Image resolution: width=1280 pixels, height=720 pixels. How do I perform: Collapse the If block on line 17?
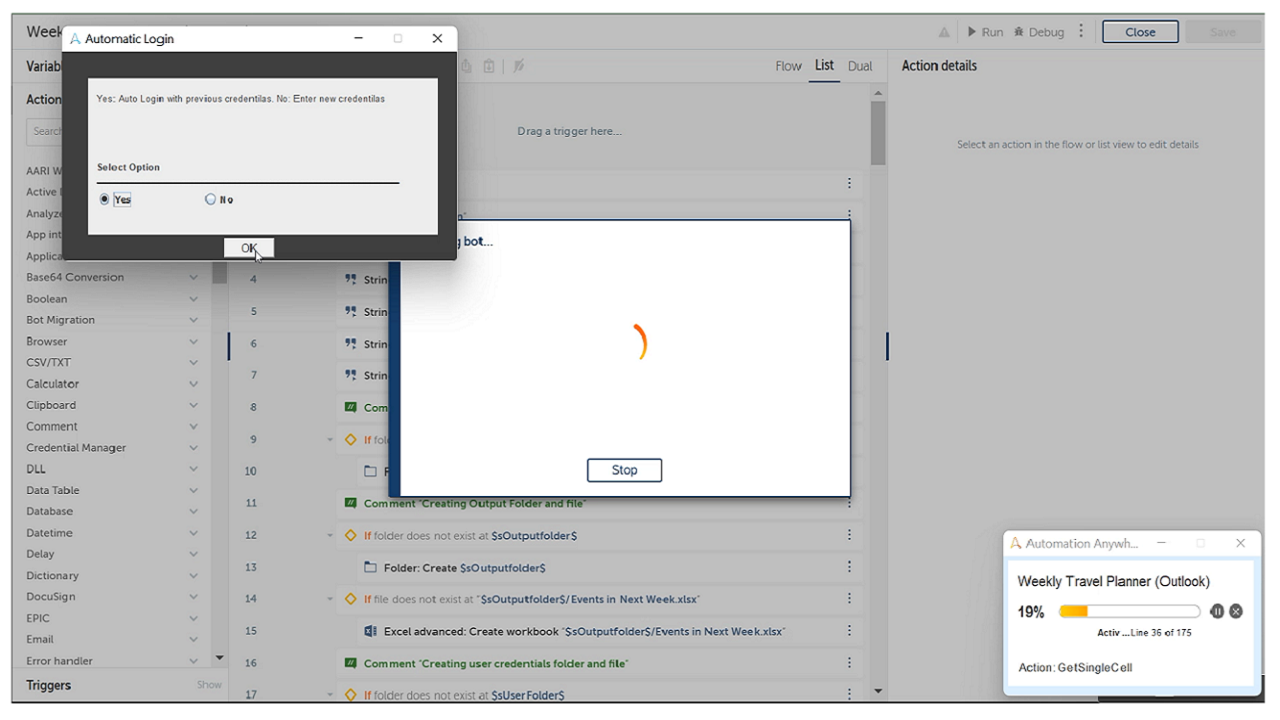pos(331,695)
